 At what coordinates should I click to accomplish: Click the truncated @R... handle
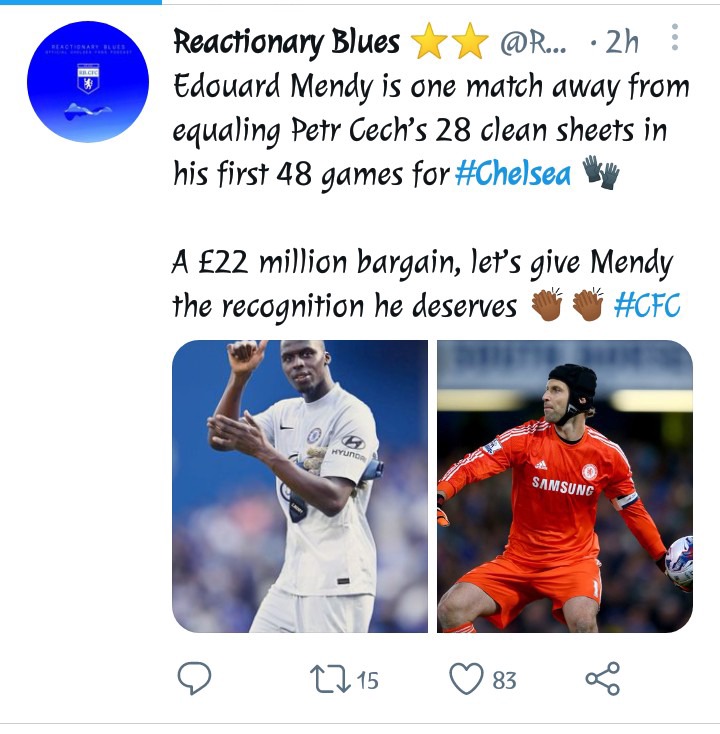[533, 43]
